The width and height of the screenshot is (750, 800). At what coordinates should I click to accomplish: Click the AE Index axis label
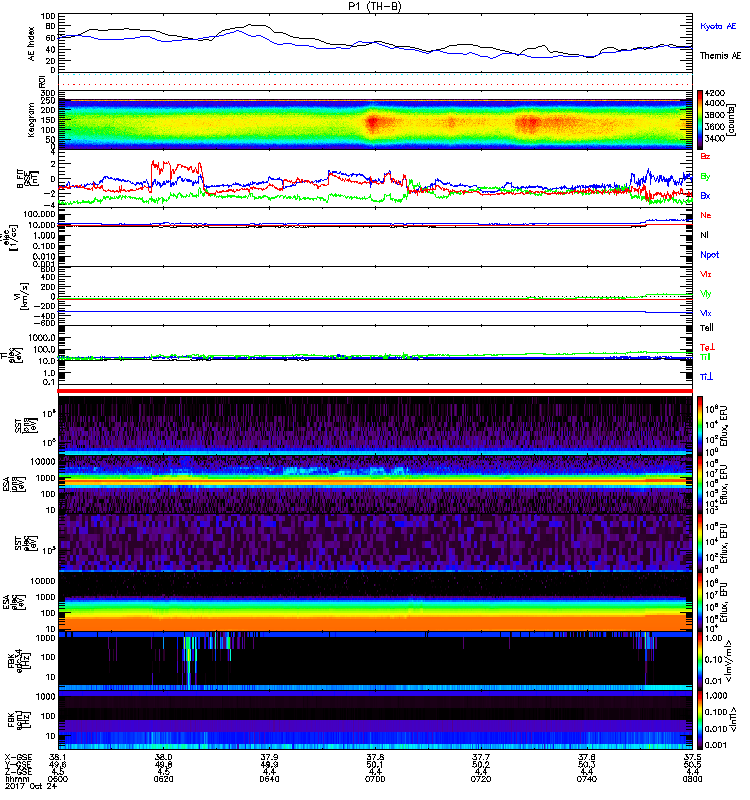pyautogui.click(x=32, y=44)
